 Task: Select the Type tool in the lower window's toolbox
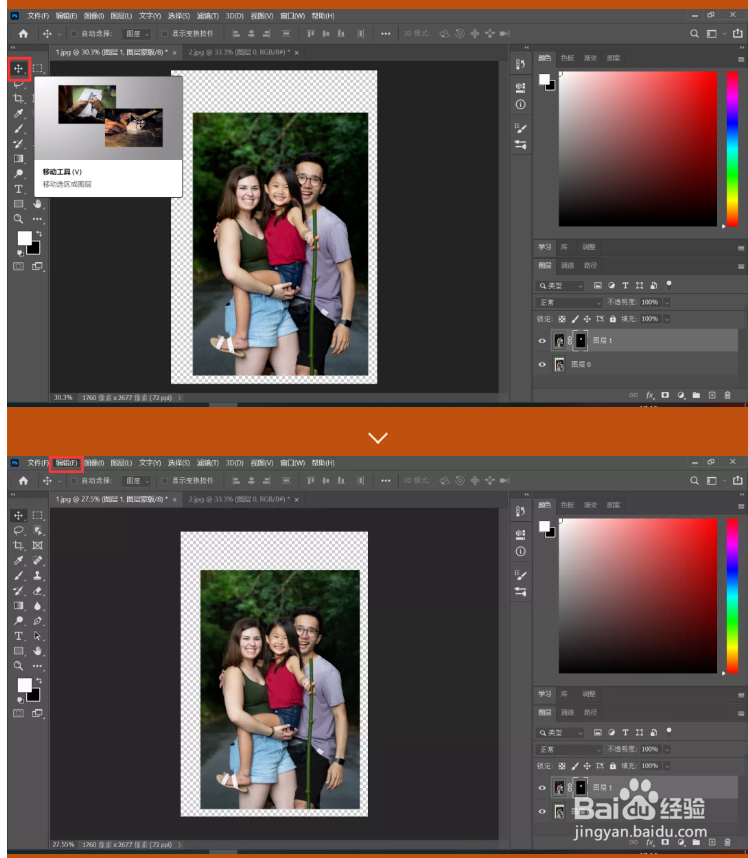click(19, 636)
